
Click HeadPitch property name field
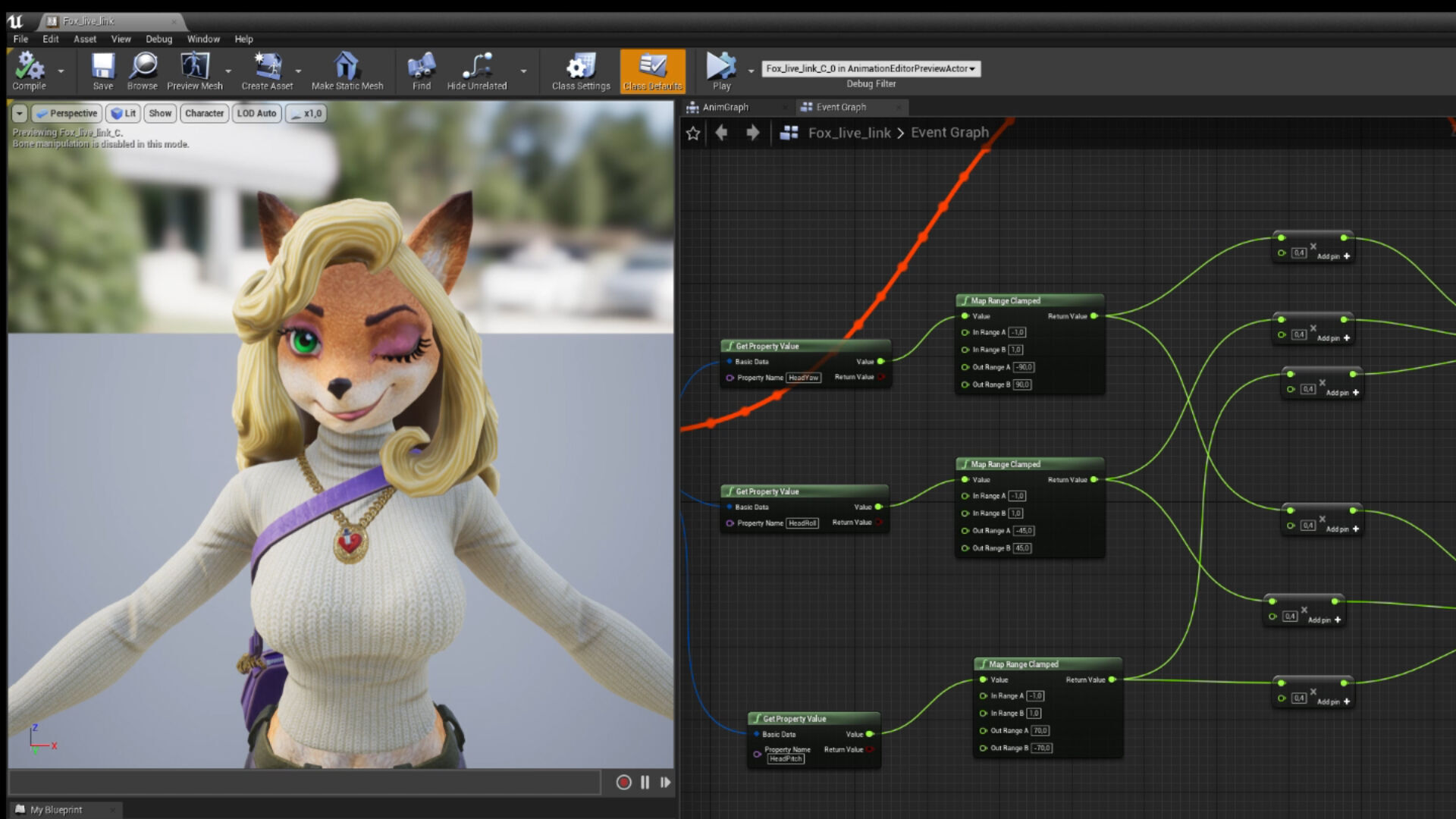[786, 758]
